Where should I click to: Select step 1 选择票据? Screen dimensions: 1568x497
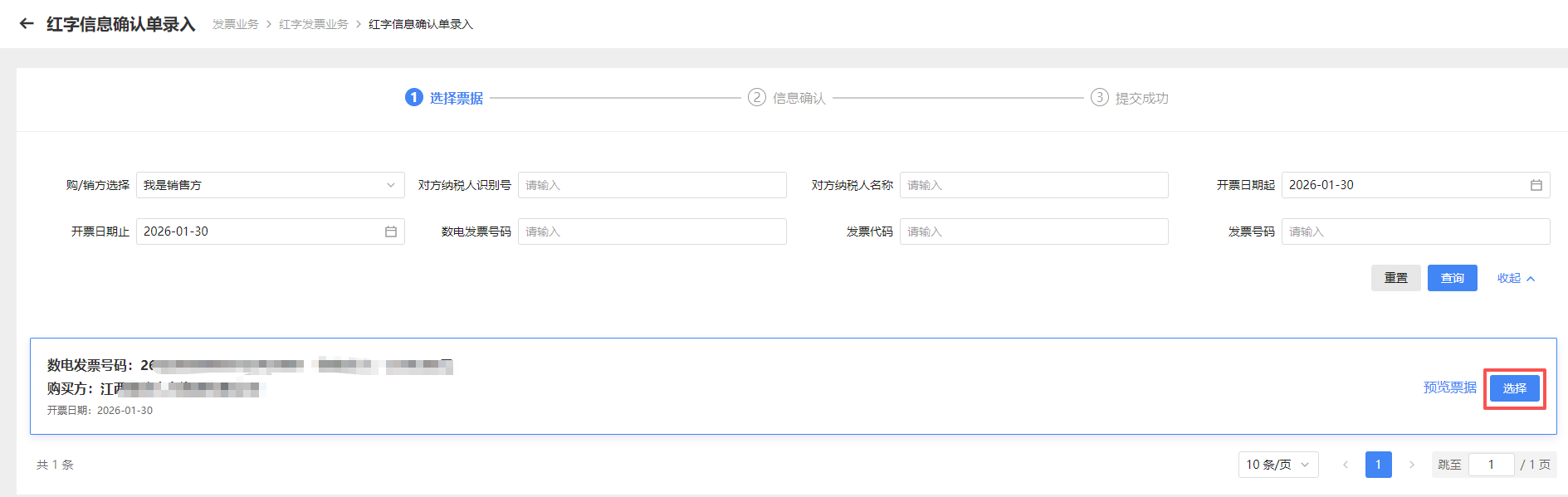pos(444,98)
